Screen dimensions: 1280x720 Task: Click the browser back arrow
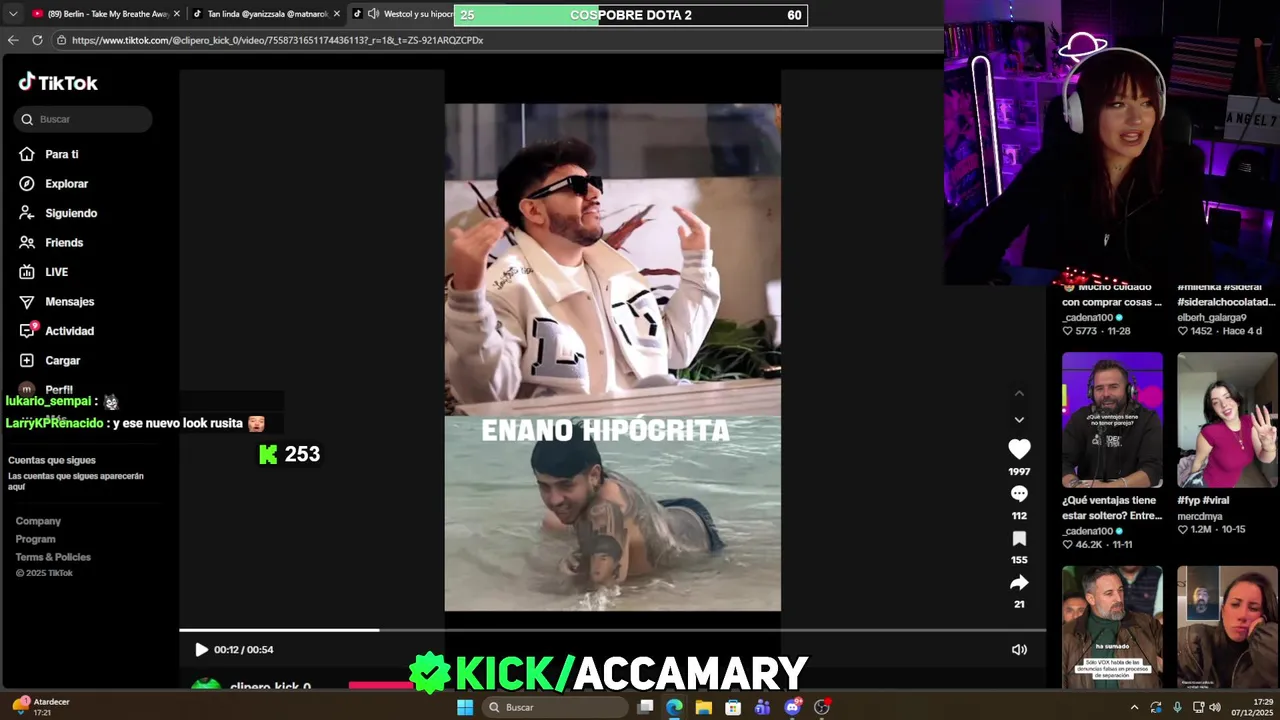(x=13, y=40)
